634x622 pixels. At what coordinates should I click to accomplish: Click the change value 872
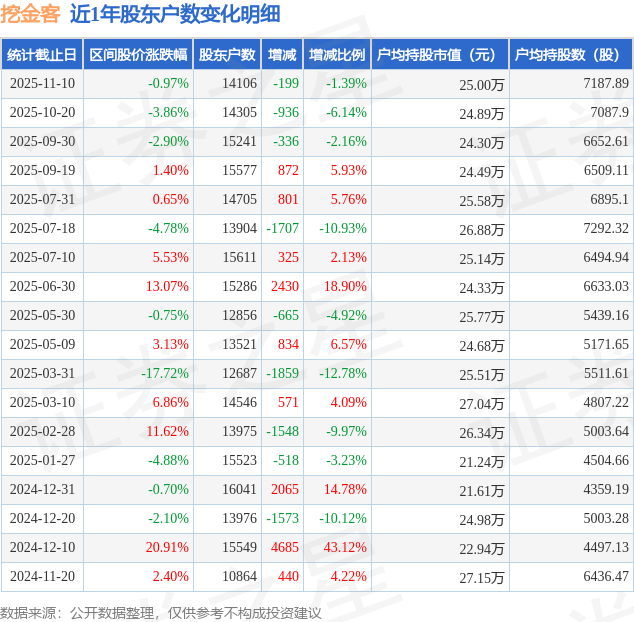(288, 170)
